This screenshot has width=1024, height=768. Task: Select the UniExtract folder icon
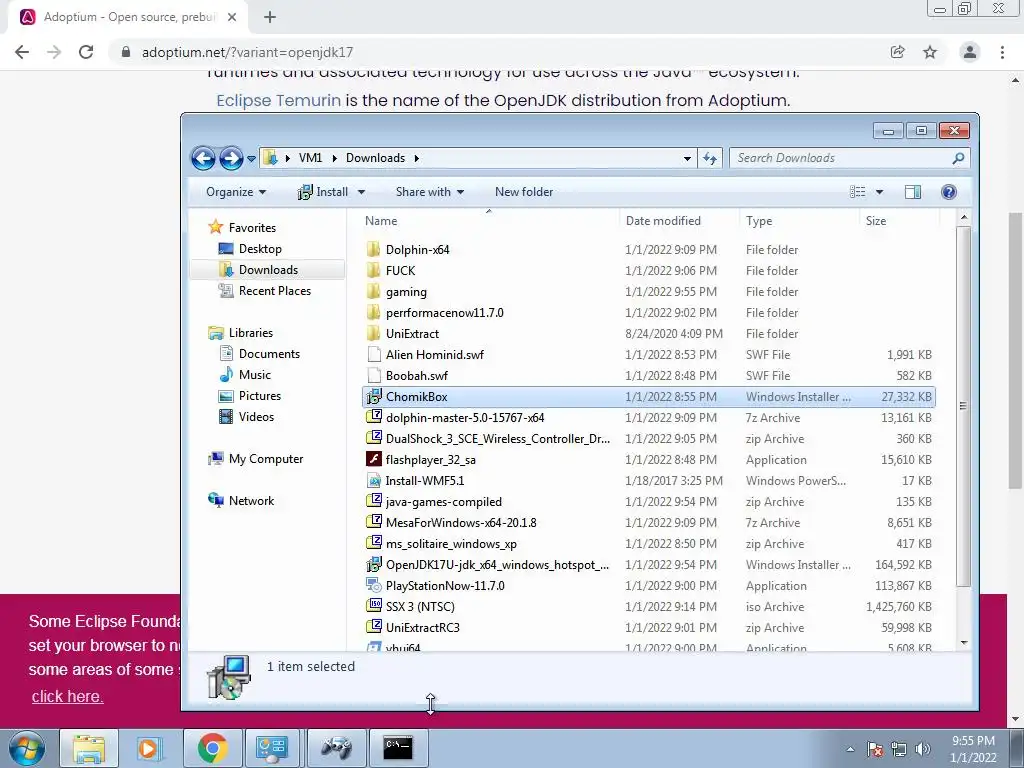pos(374,334)
